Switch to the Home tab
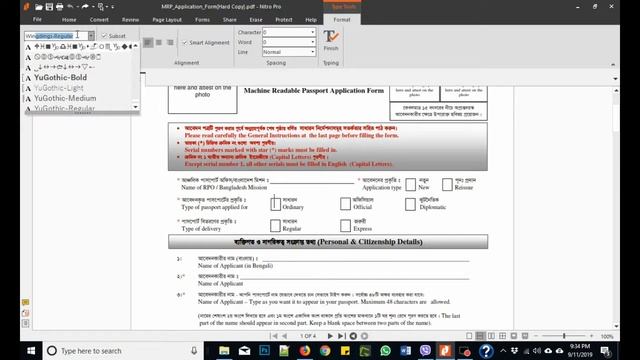640x360 pixels. coord(69,20)
